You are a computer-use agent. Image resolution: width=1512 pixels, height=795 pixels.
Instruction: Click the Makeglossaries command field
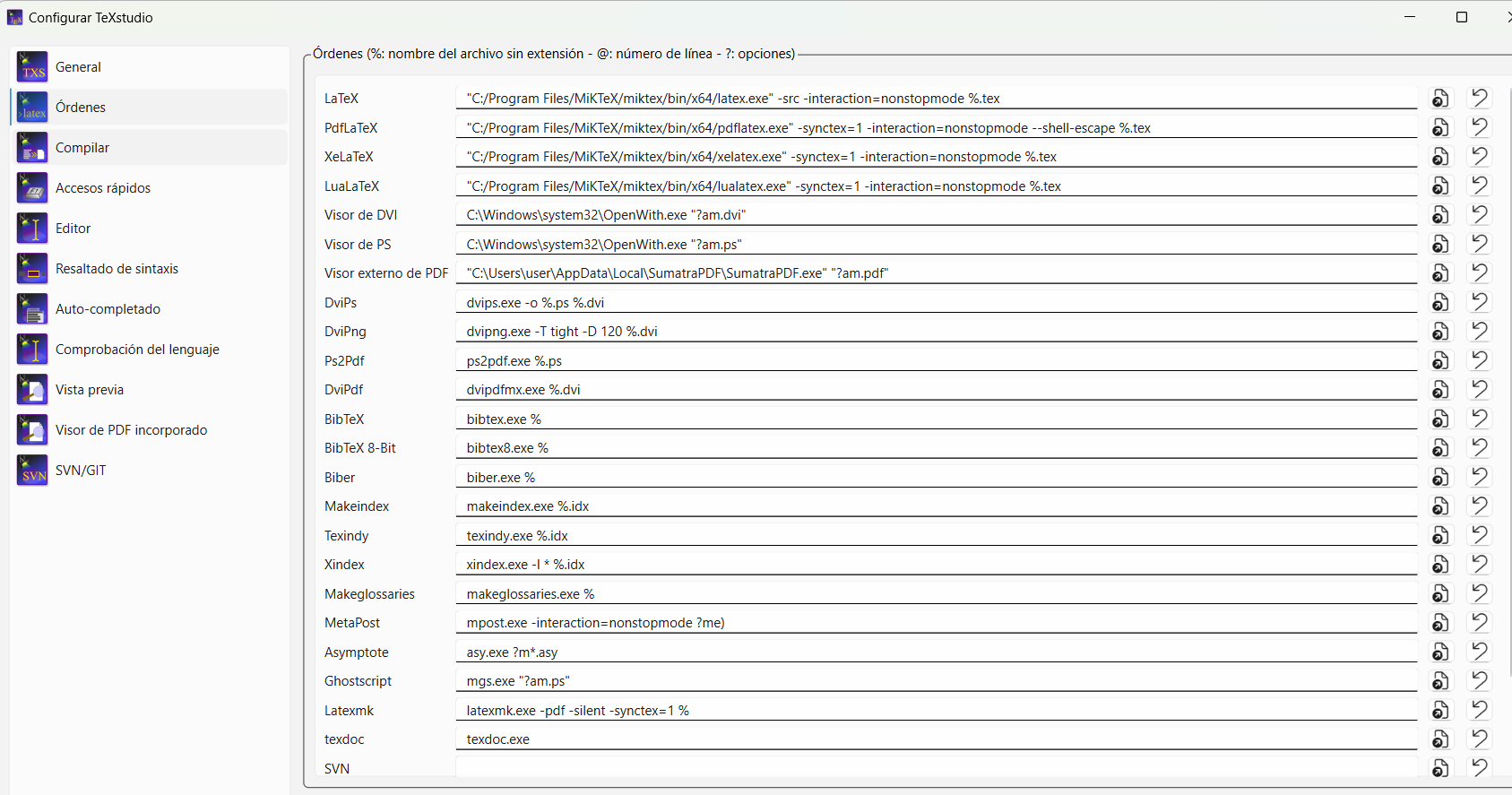tap(937, 593)
